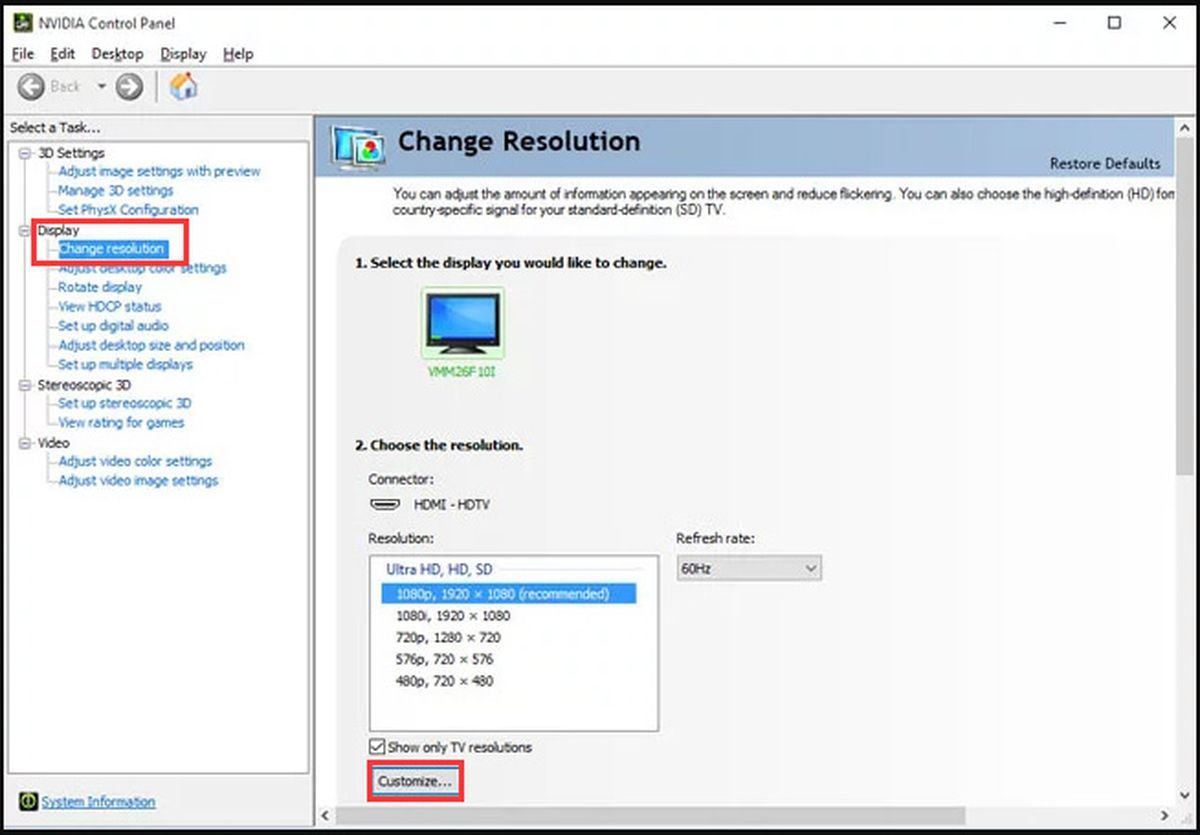Select the VMM26F10I monitor display icon
This screenshot has width=1200, height=835.
[x=463, y=324]
